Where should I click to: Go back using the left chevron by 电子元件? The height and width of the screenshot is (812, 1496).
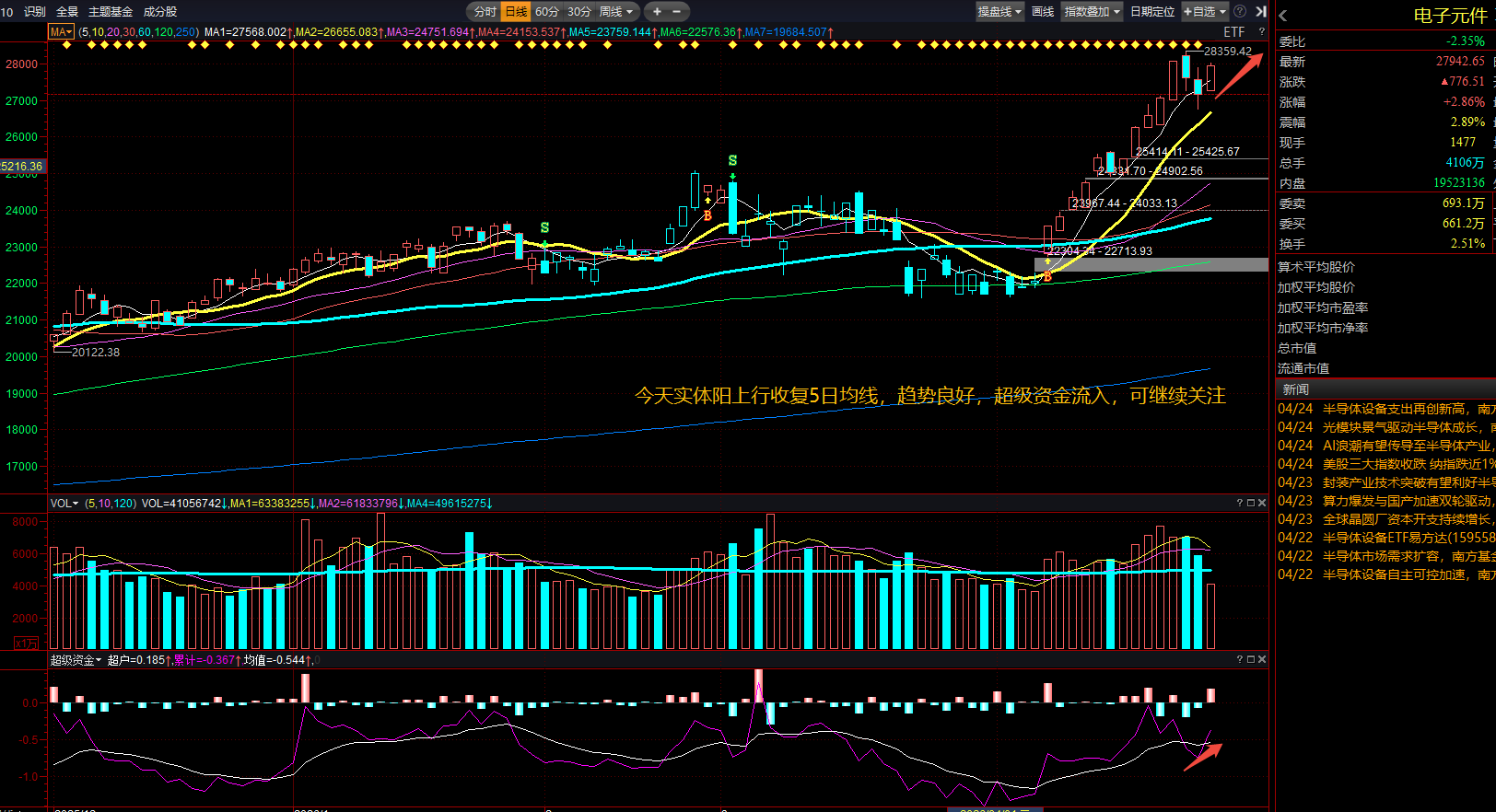(x=1283, y=16)
